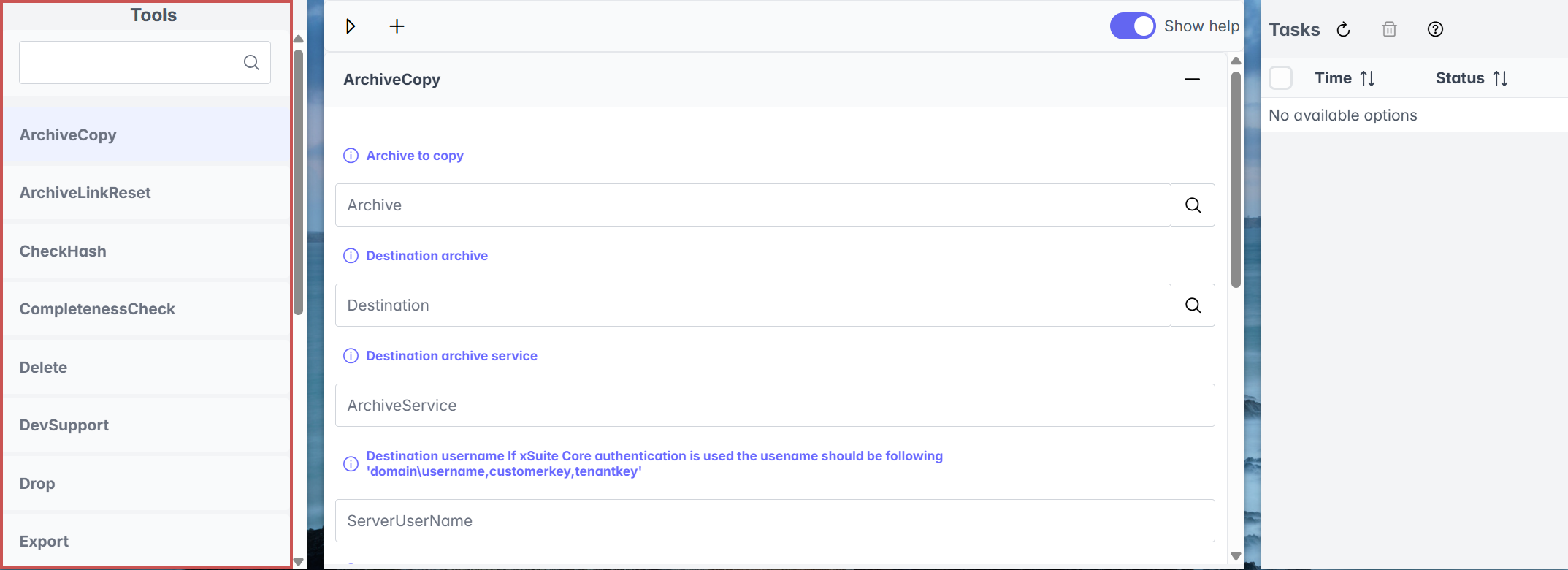The width and height of the screenshot is (1568, 570).
Task: Toggle the Show help switch
Action: [1132, 26]
